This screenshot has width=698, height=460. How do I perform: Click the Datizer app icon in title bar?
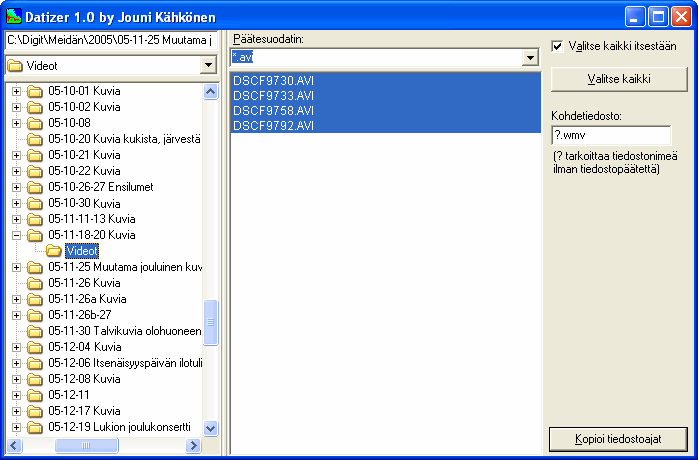13,16
